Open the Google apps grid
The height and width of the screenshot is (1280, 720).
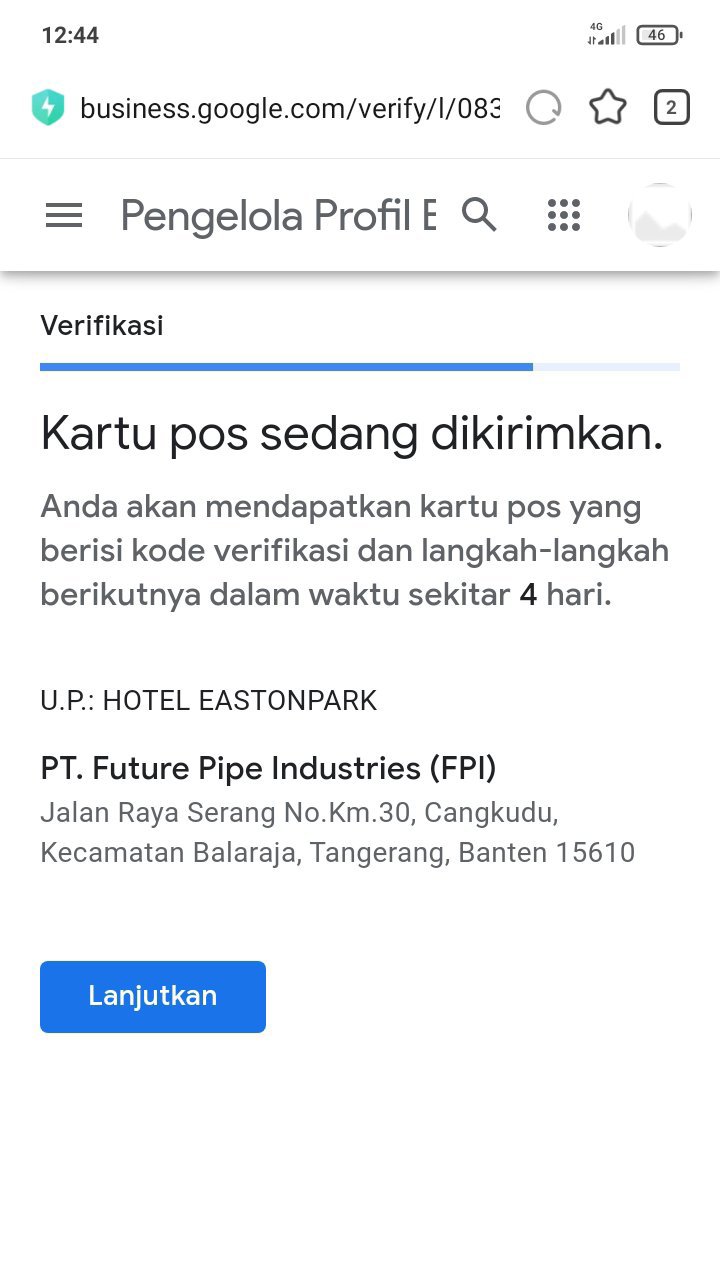(564, 215)
